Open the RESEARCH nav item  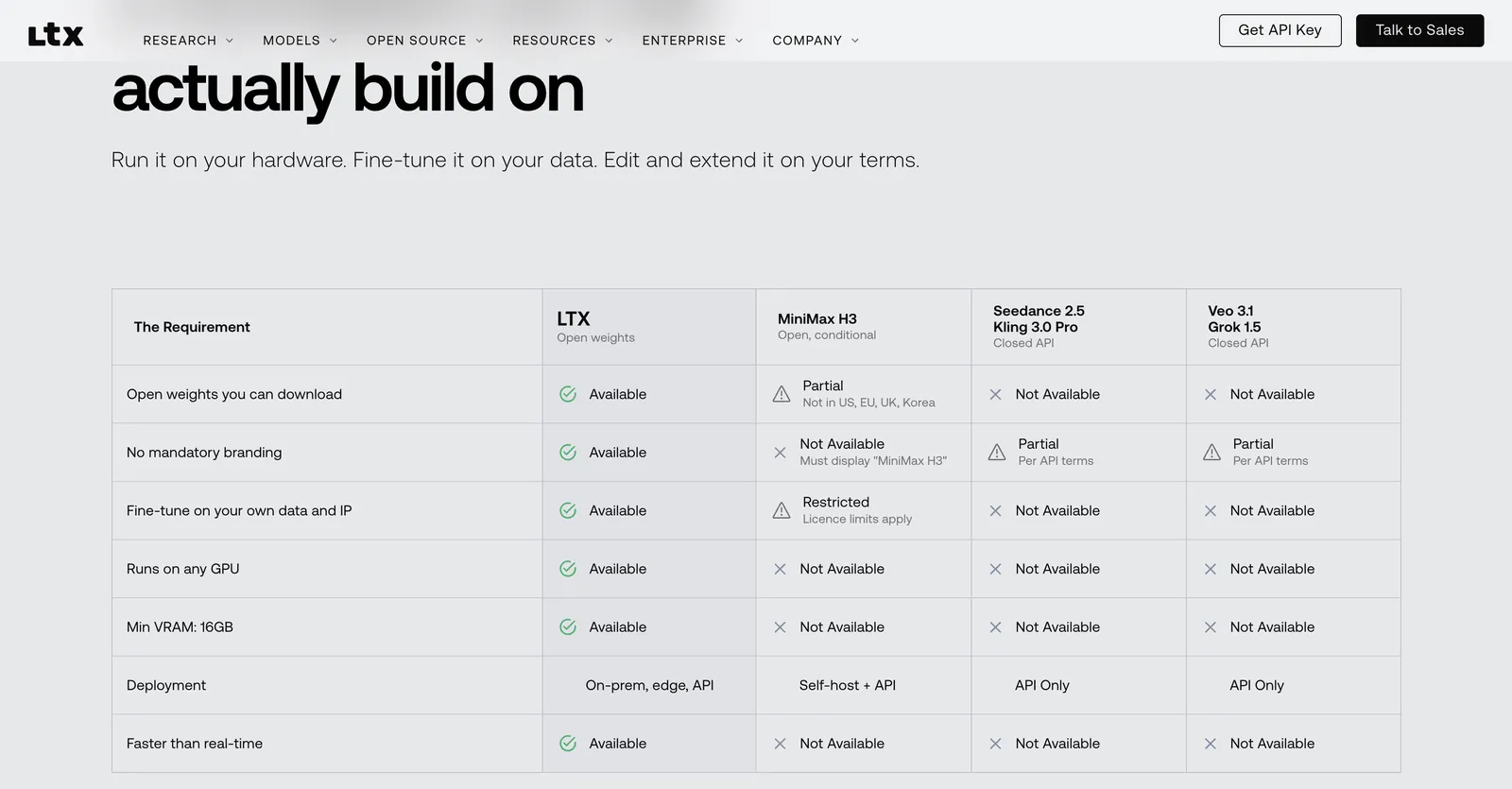(x=180, y=41)
